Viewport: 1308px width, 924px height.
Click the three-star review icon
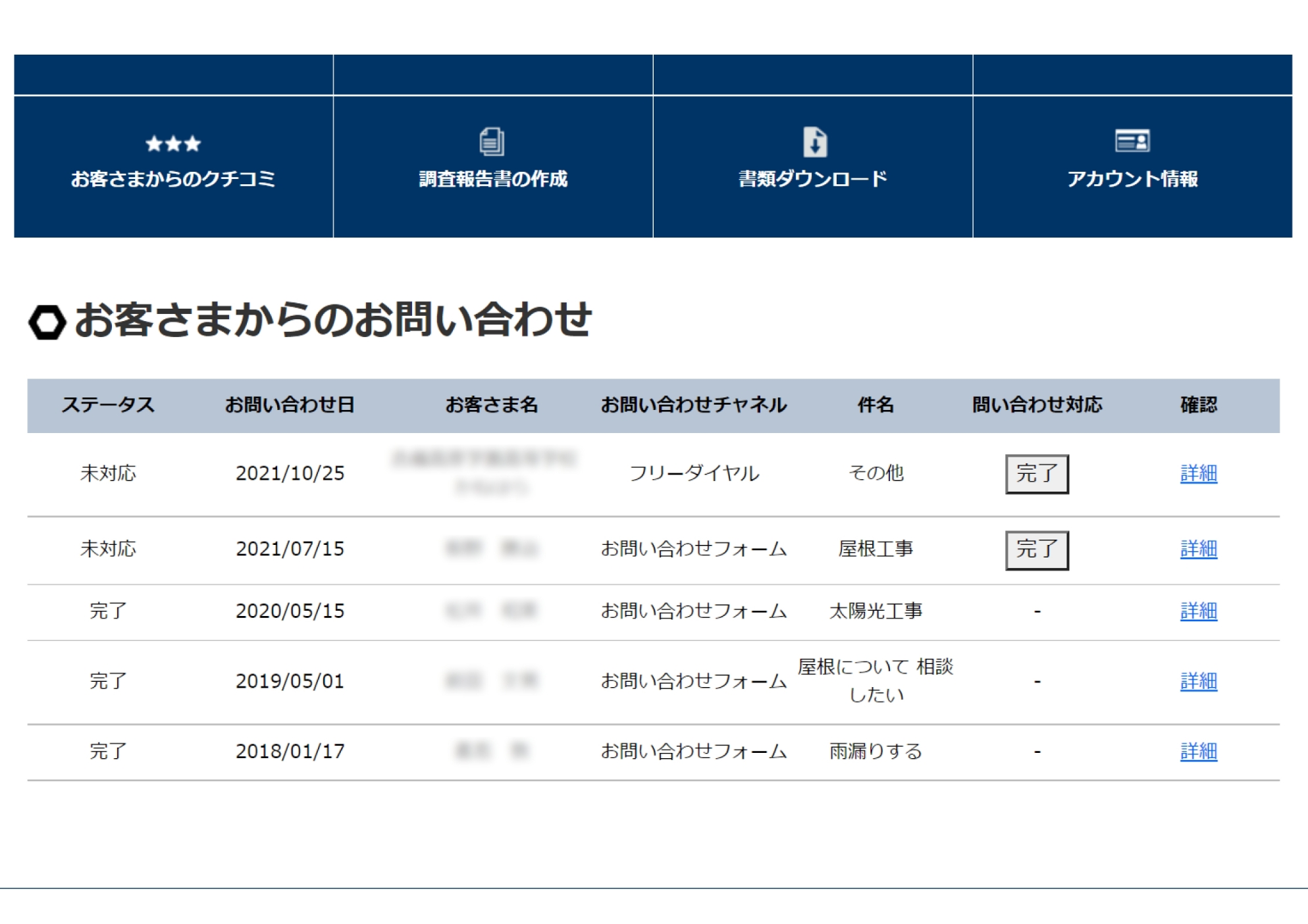[173, 143]
